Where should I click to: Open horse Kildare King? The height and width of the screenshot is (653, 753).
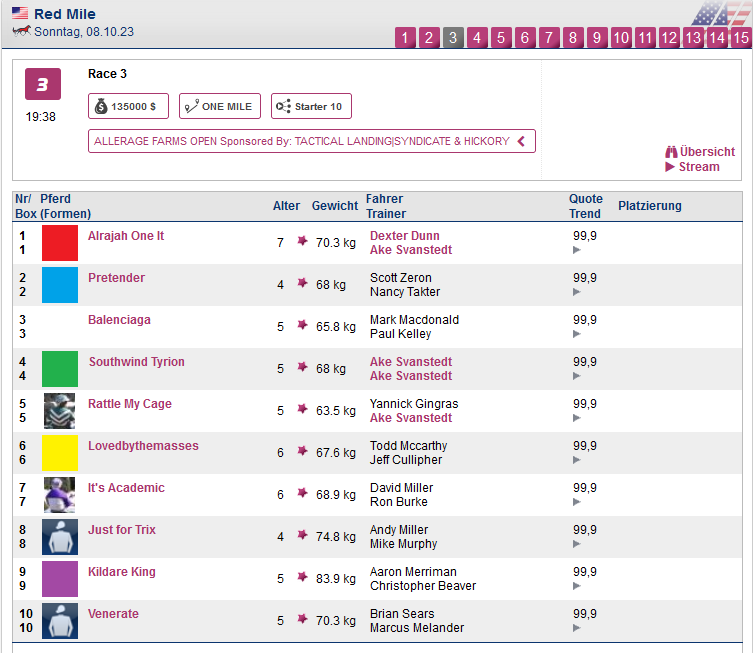click(121, 572)
